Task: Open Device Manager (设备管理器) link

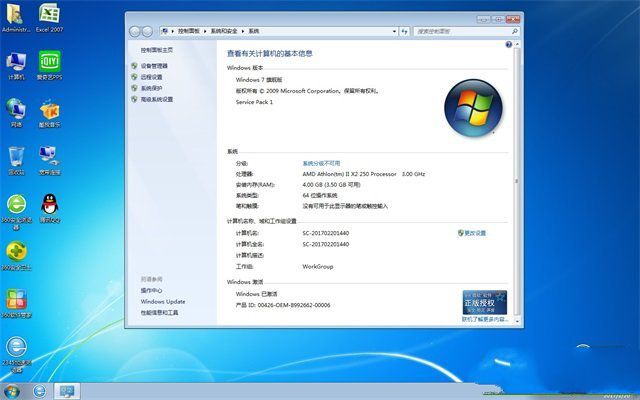Action: coord(153,66)
